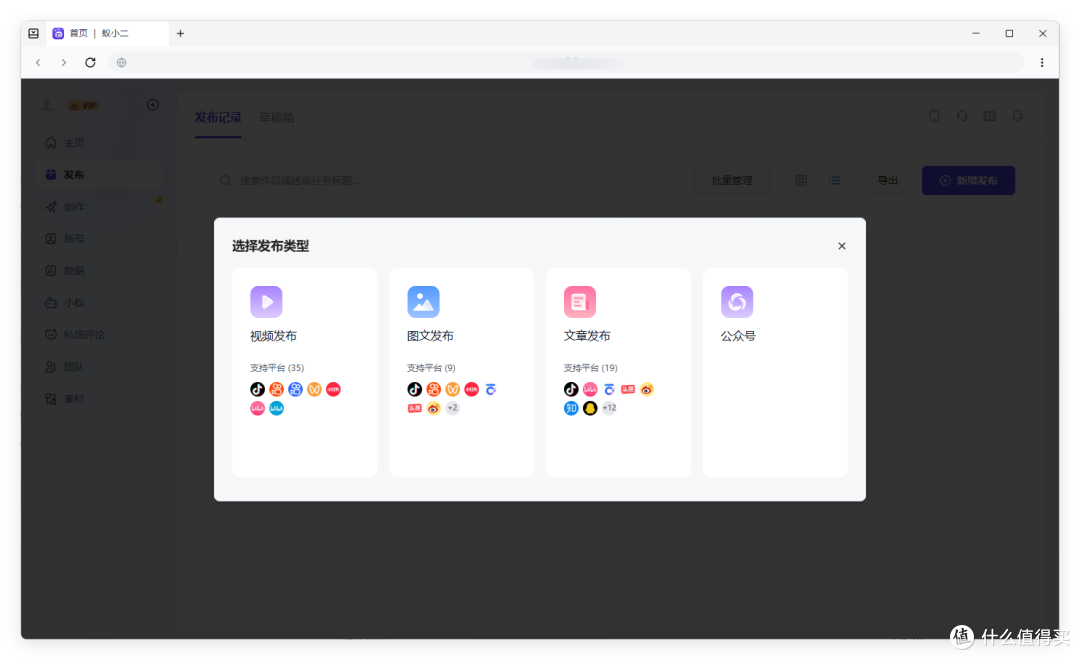Screen dimensions: 1080x660
Task: Click Douyin icon in 视频发布 card
Action: coord(258,389)
